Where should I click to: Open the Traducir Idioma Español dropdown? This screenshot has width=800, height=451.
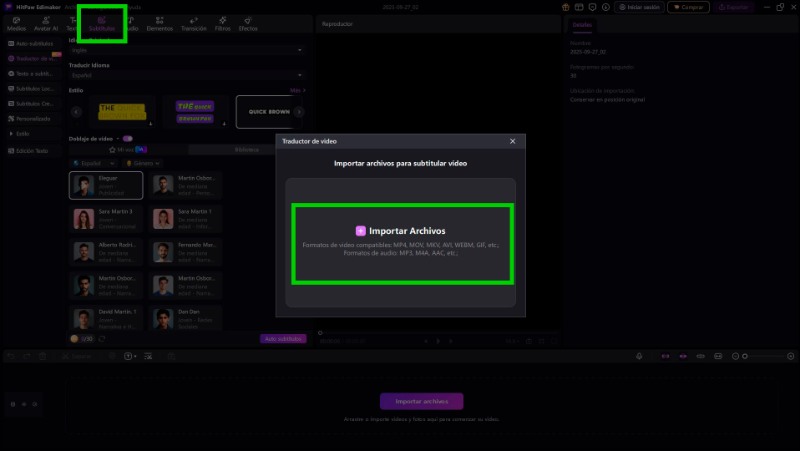coord(187,75)
